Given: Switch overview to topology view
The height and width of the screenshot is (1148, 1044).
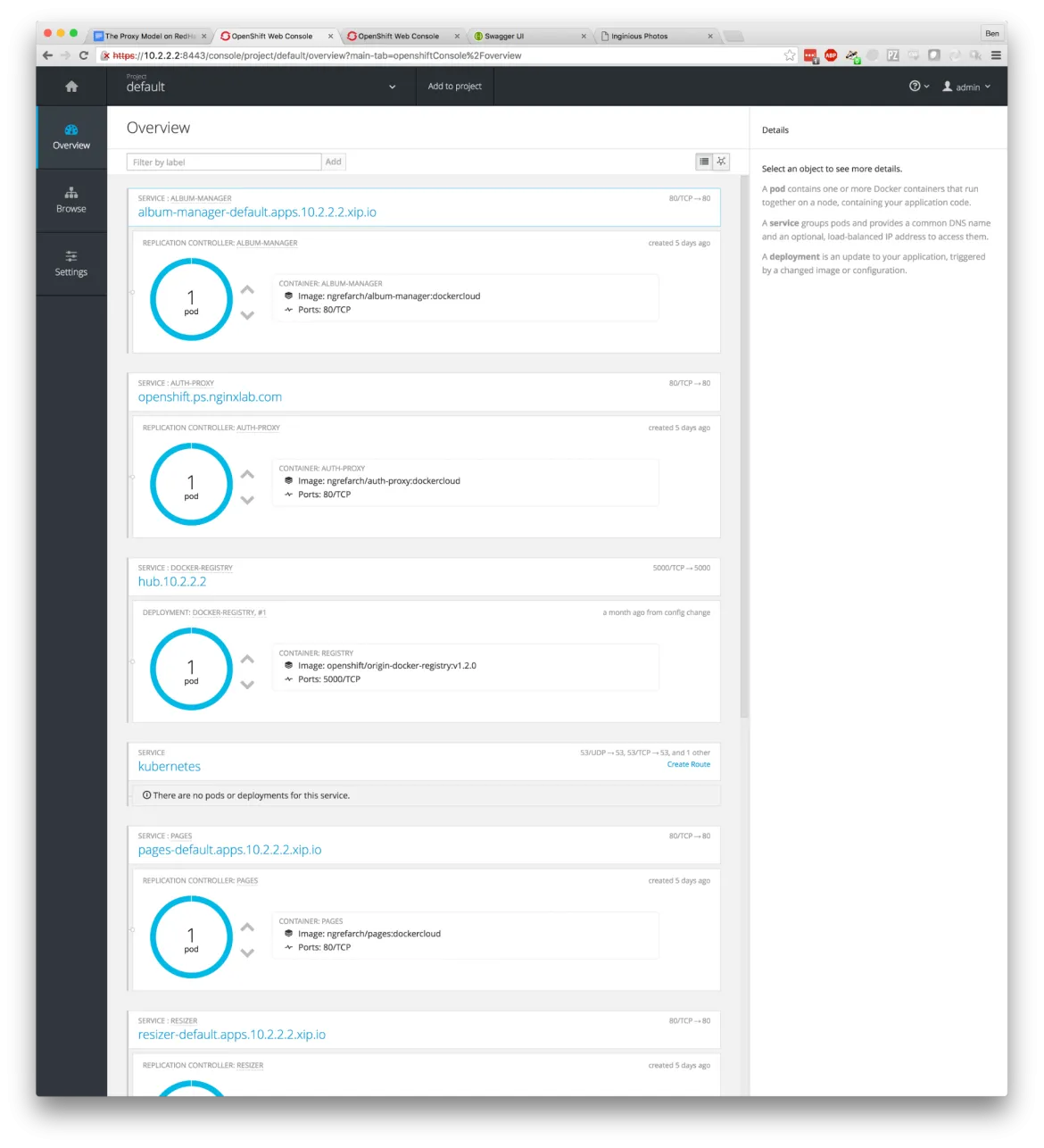Looking at the screenshot, I should 721,162.
